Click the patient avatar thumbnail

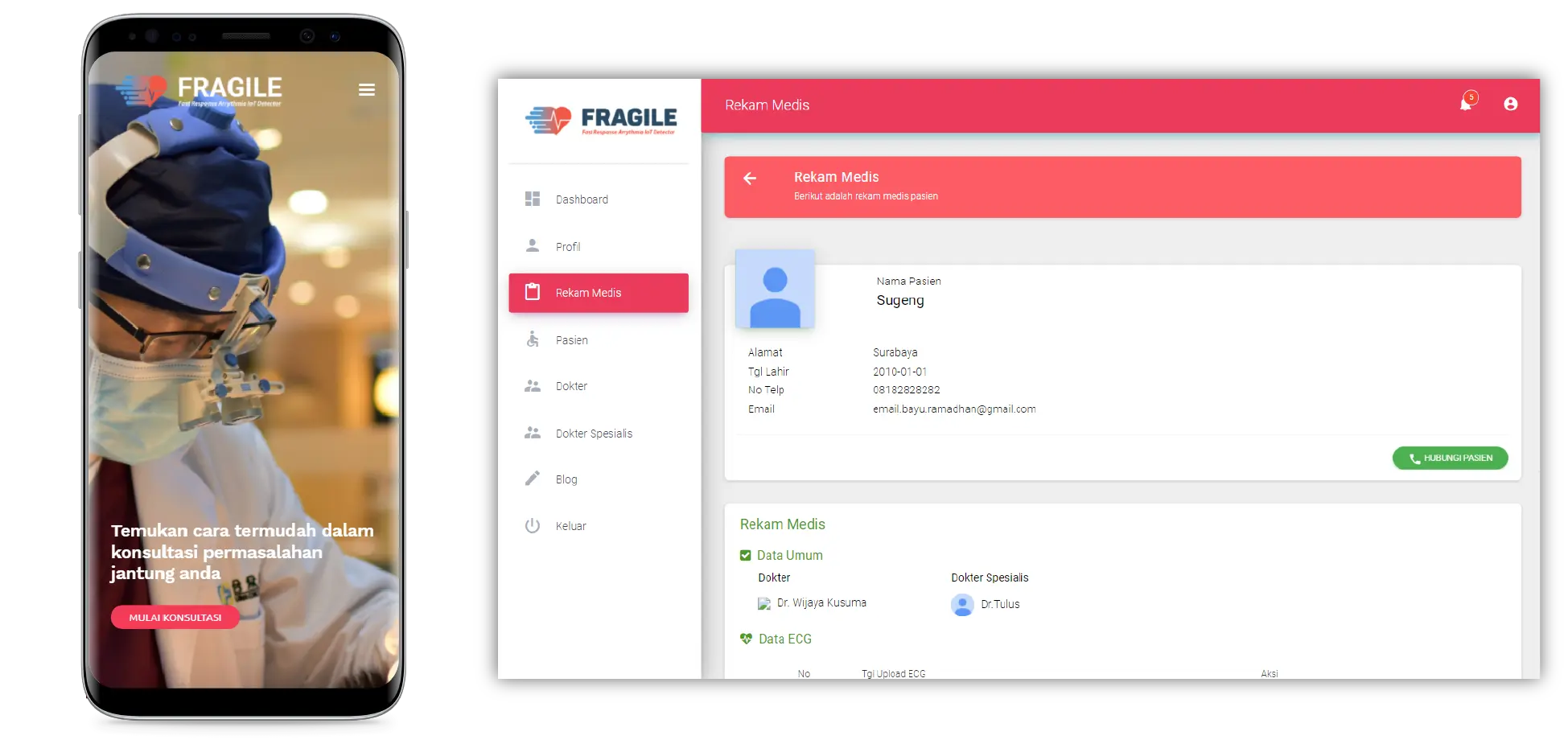(x=775, y=290)
